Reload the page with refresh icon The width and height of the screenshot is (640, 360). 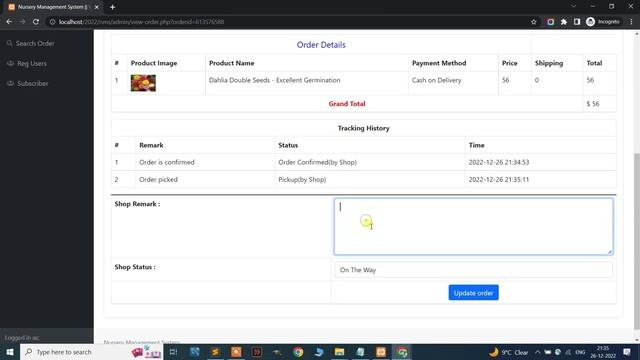click(36, 22)
